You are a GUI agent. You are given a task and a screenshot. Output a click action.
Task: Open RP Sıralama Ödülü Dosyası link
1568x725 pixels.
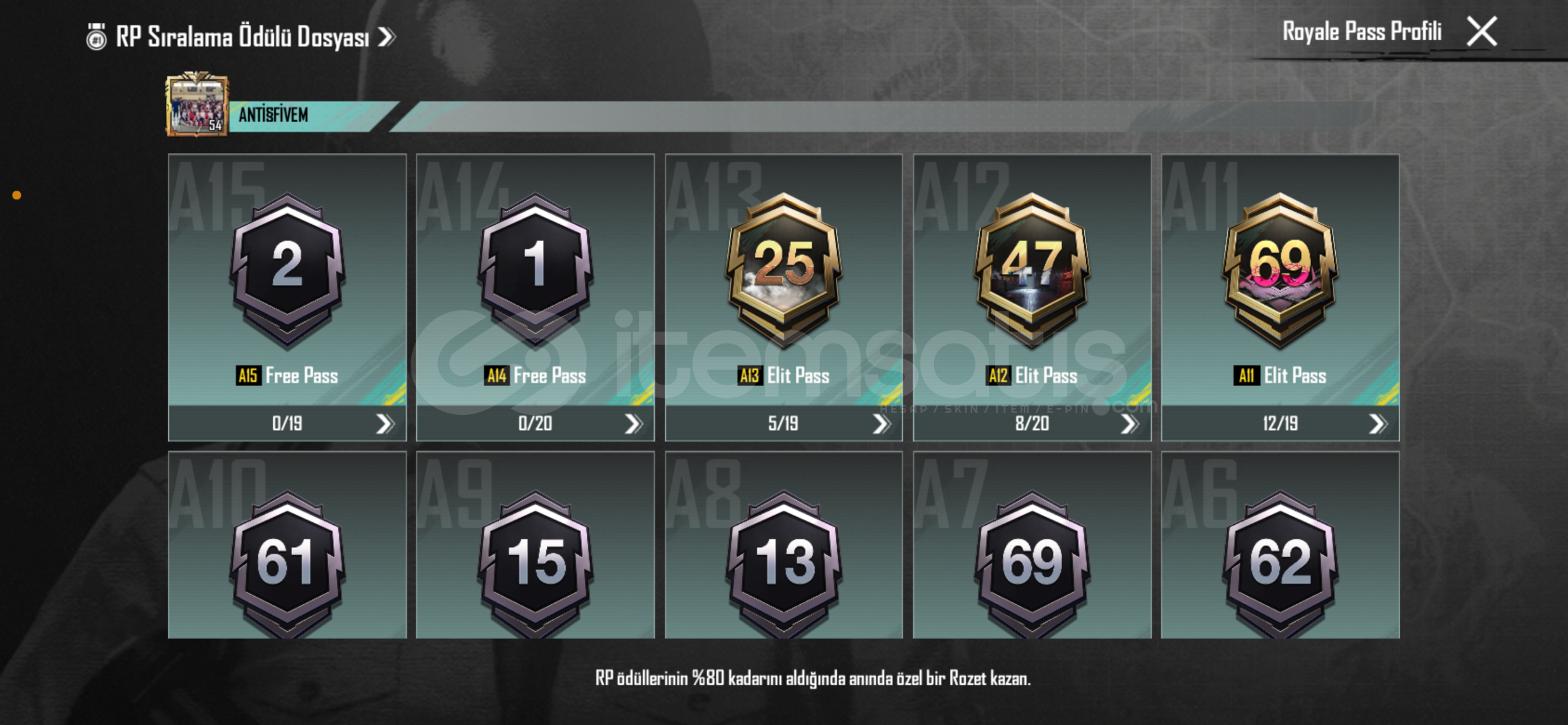pos(256,37)
